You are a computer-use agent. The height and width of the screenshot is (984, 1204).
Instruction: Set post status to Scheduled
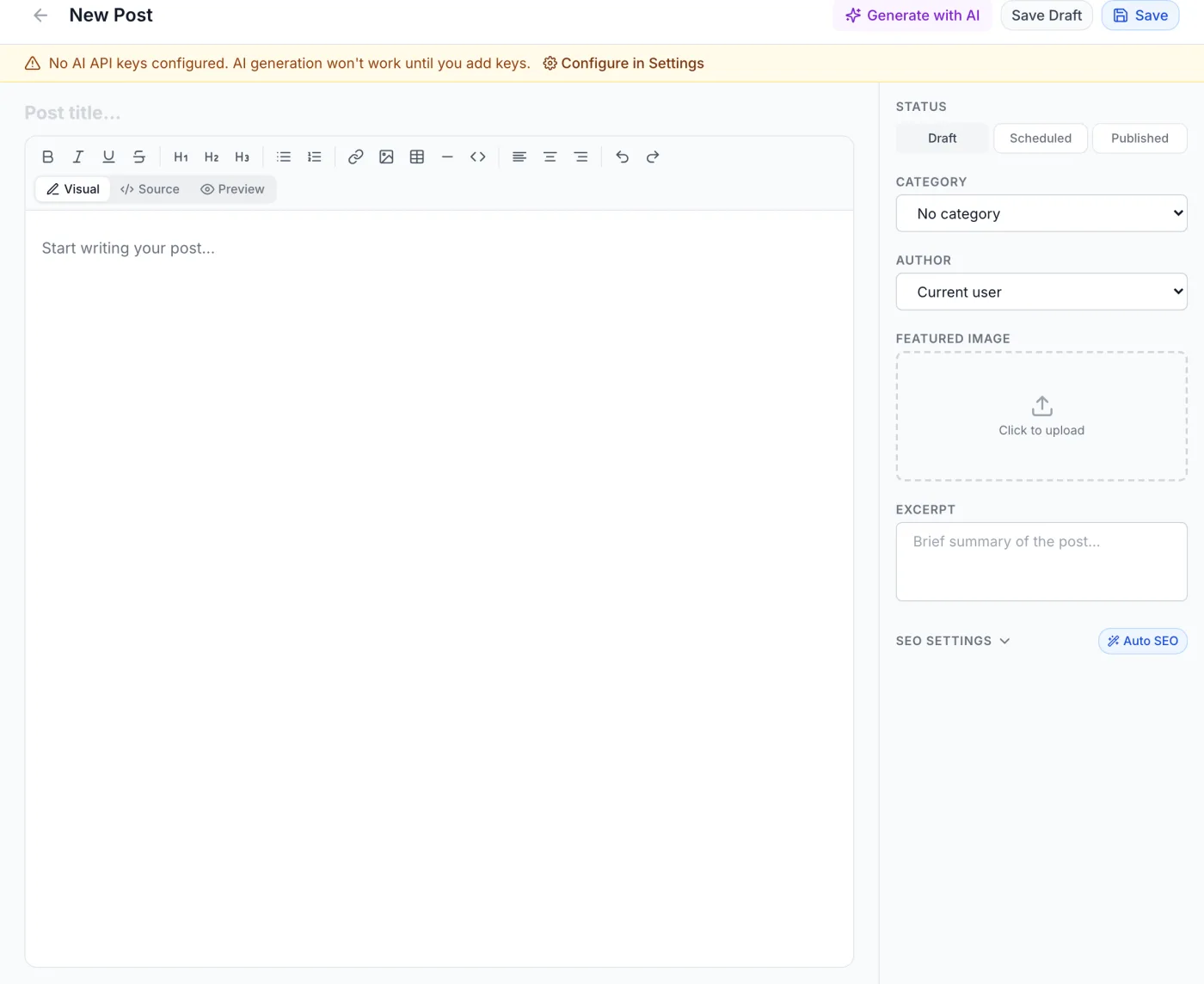[x=1041, y=138]
